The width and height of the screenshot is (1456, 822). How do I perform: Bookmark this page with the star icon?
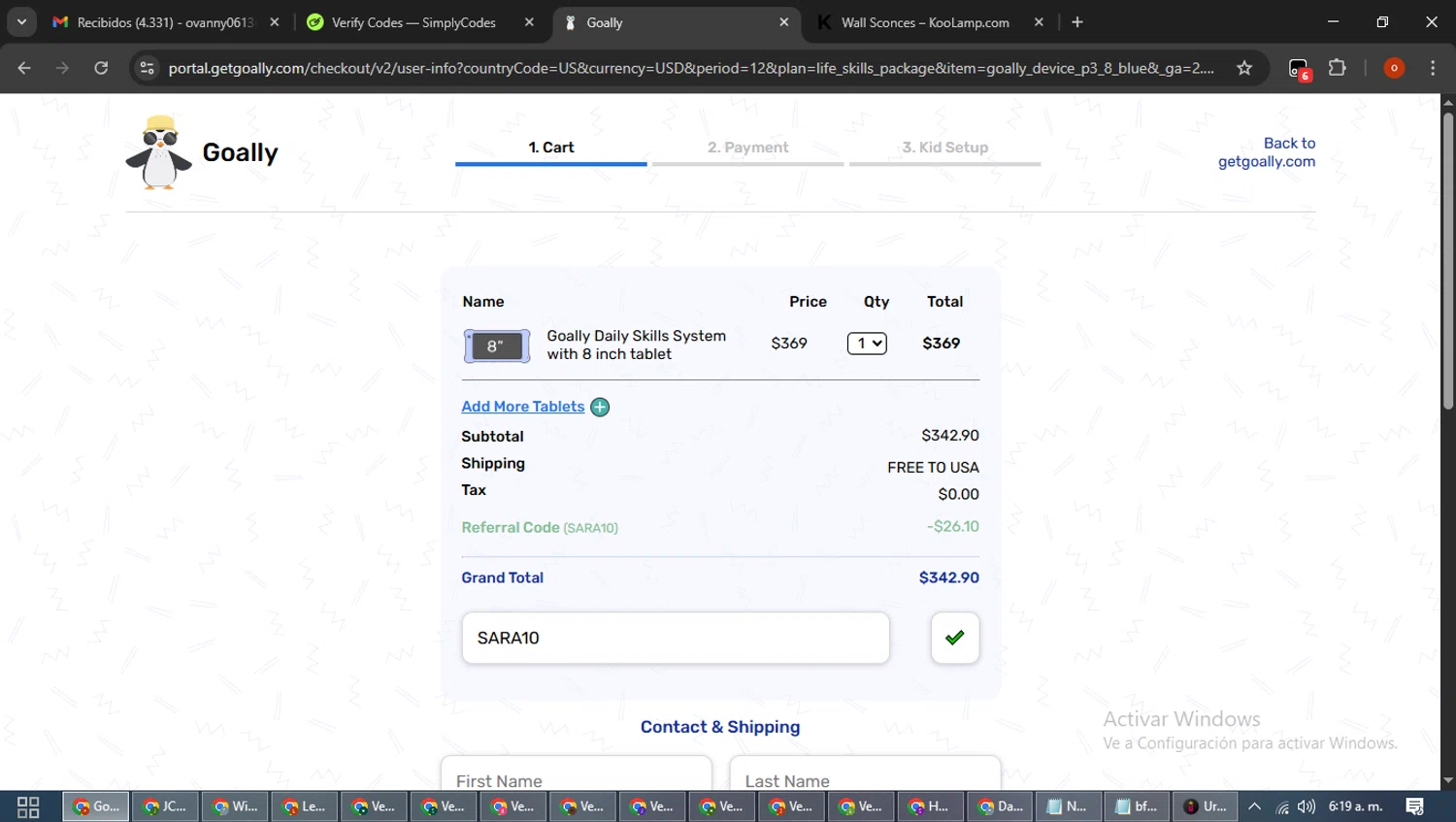point(1244,68)
